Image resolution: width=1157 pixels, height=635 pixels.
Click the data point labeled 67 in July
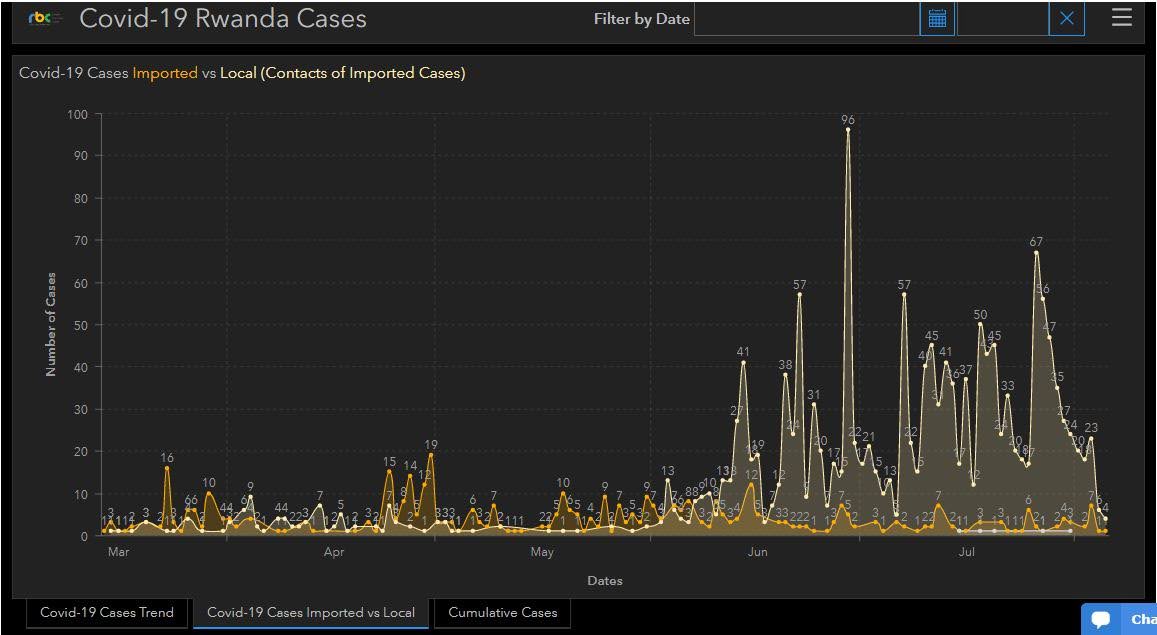pyautogui.click(x=1036, y=252)
